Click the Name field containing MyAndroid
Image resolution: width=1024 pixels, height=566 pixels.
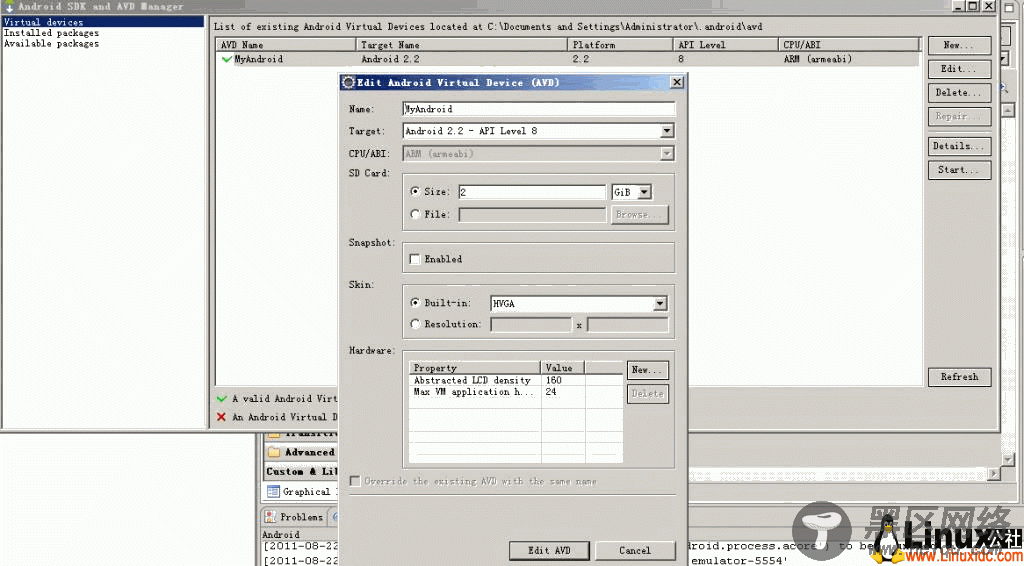[539, 109]
